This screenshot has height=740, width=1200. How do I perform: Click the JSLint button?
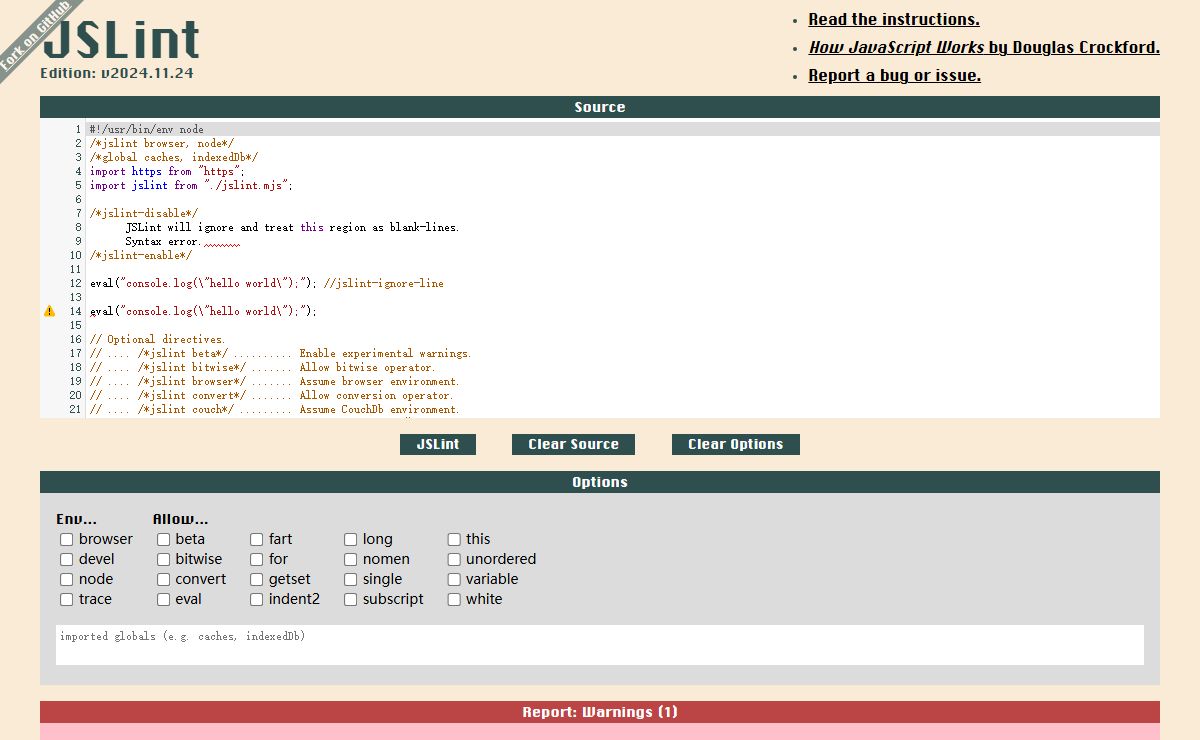[x=438, y=444]
